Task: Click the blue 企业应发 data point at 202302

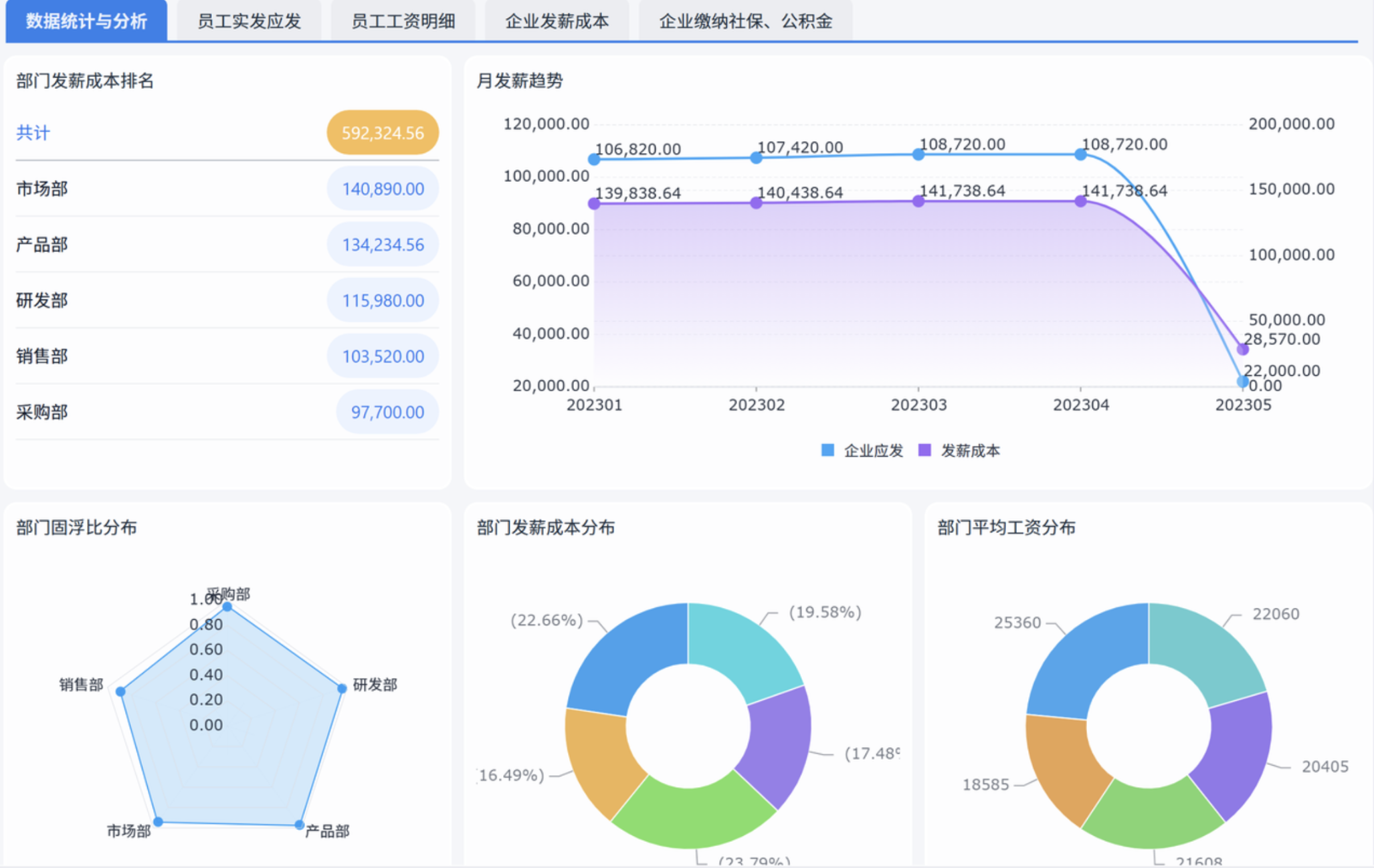Action: click(756, 158)
